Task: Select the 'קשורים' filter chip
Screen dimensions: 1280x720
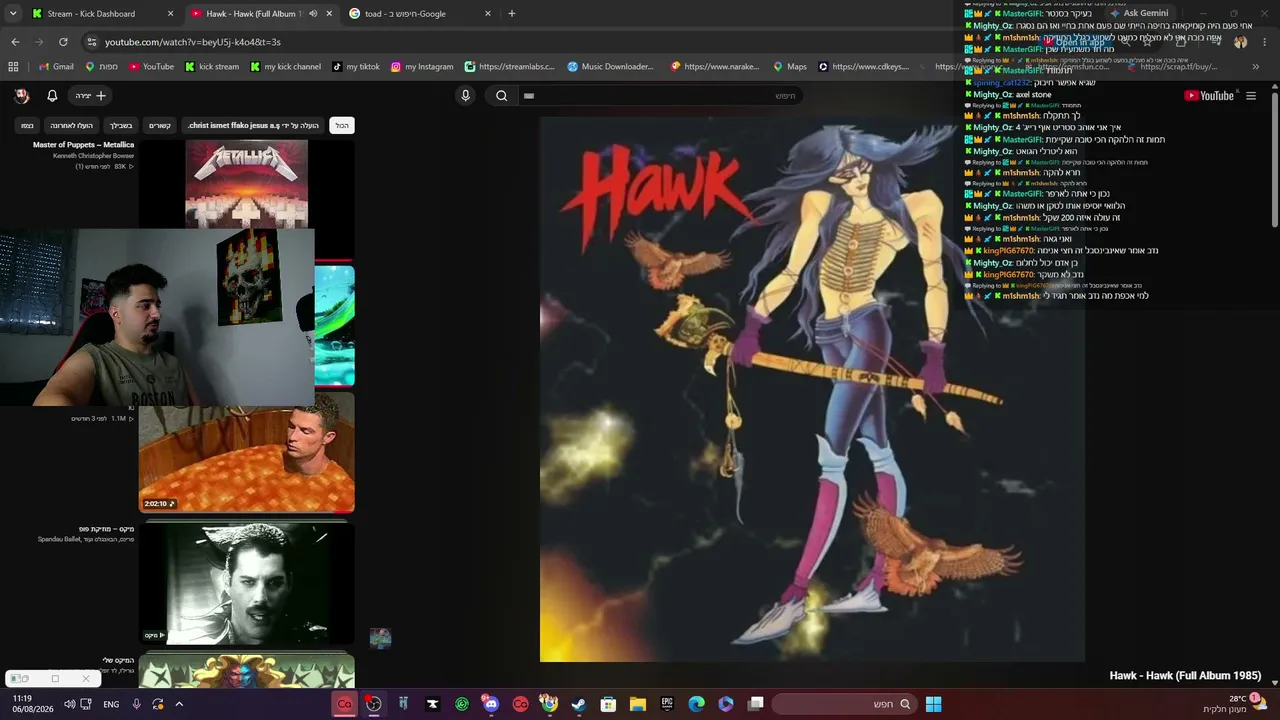Action: click(x=160, y=126)
